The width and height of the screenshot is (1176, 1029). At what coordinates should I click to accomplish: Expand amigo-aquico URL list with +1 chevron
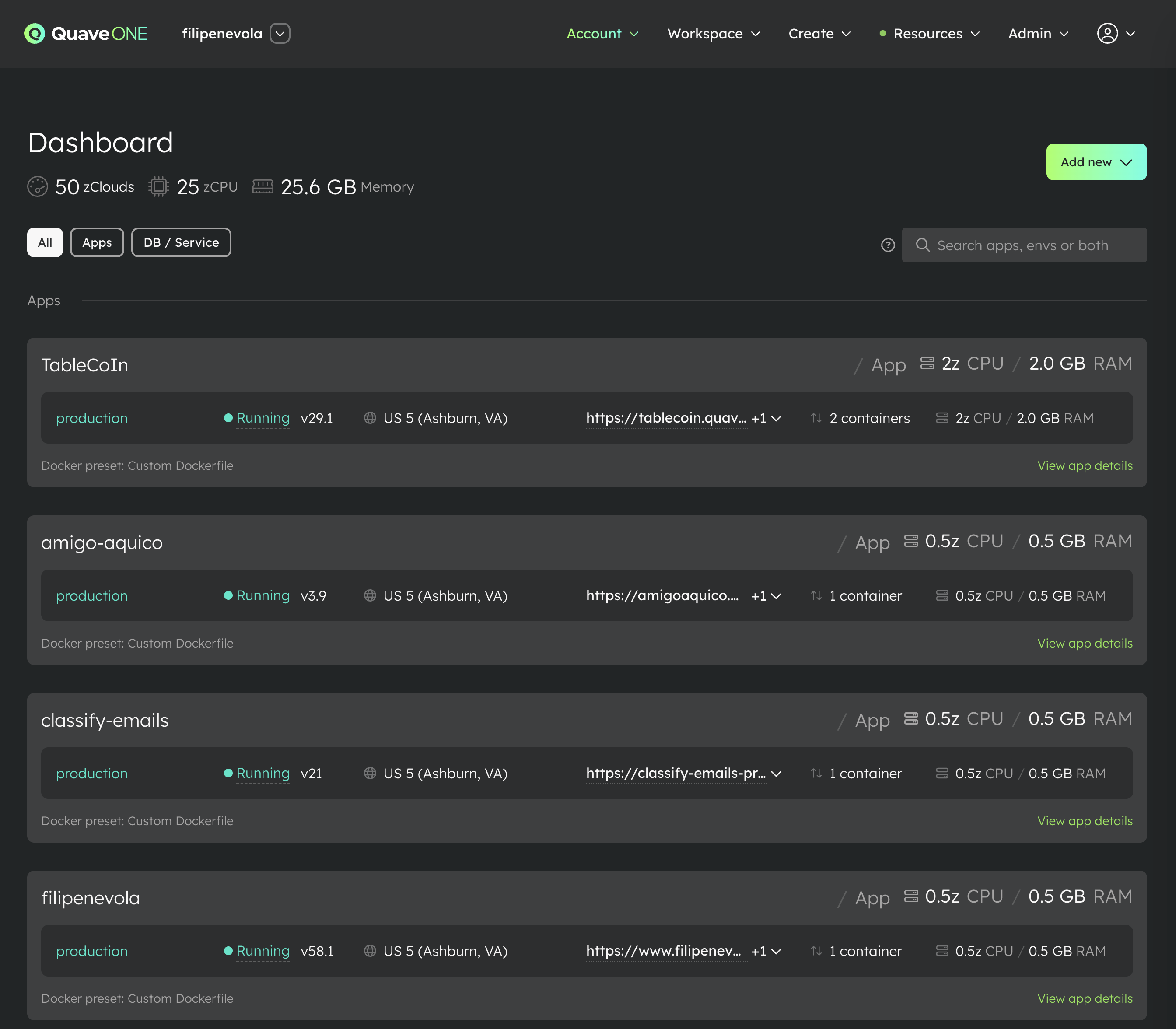[766, 595]
